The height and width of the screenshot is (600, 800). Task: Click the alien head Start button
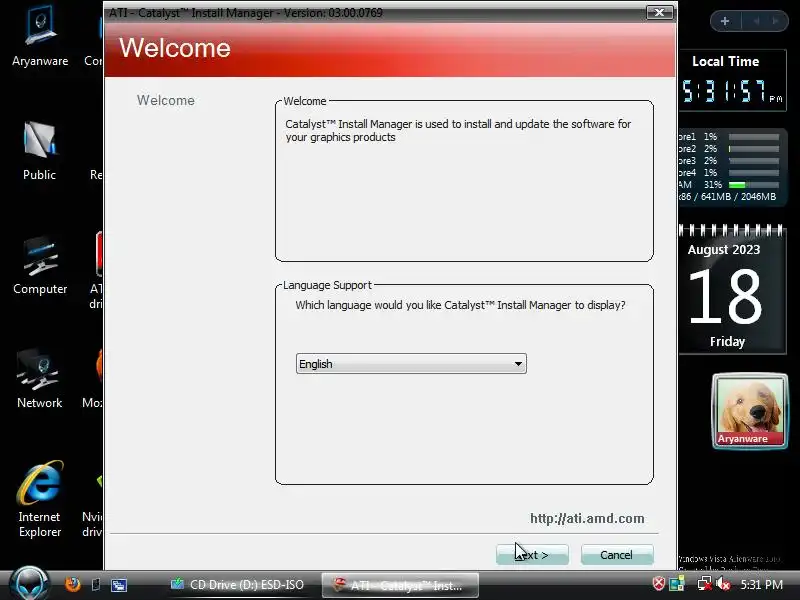pos(30,583)
